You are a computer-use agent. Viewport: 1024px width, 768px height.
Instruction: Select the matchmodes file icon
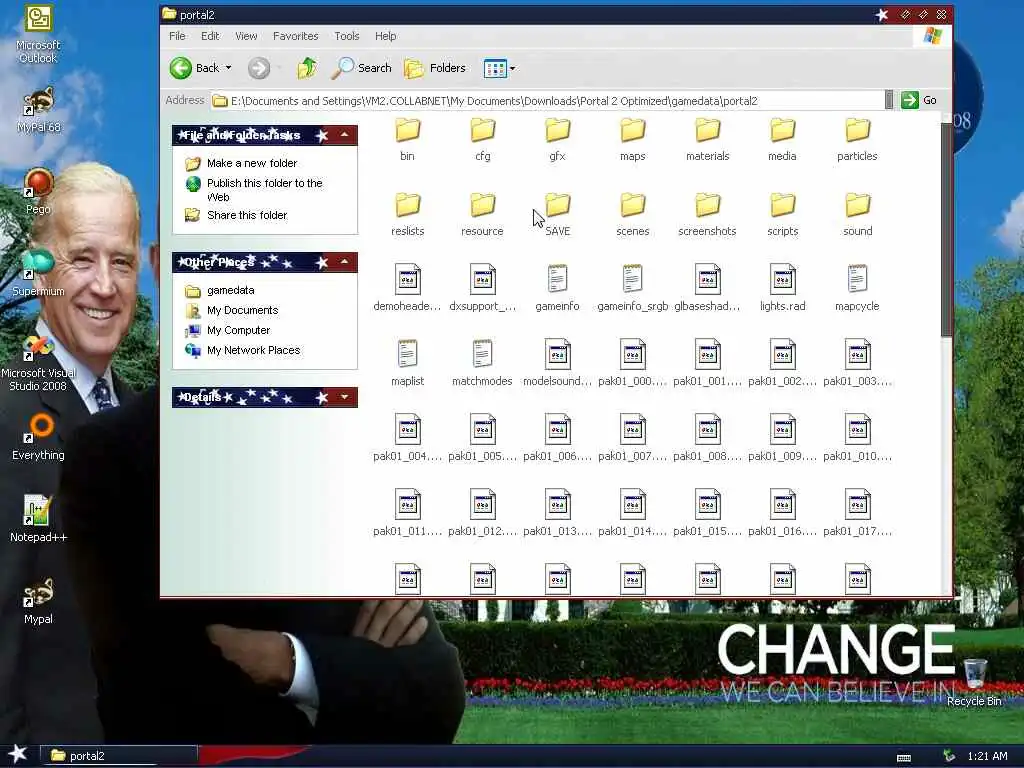coord(482,354)
